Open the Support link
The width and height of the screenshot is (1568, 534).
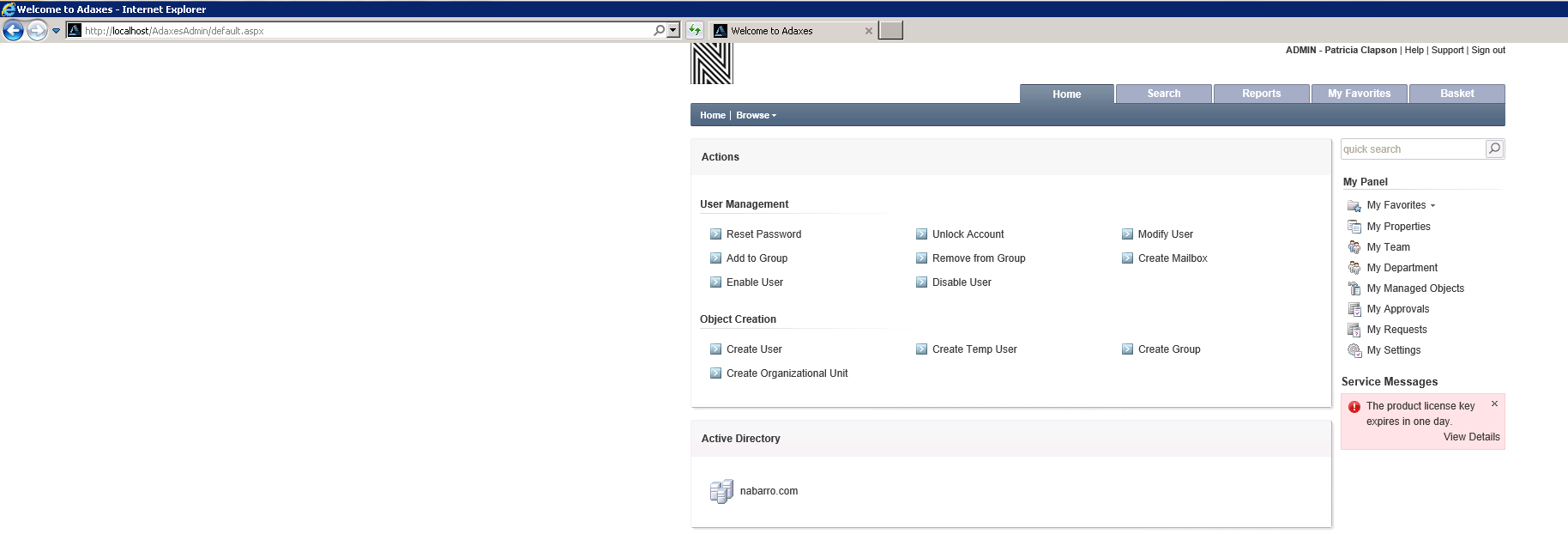tap(1448, 50)
